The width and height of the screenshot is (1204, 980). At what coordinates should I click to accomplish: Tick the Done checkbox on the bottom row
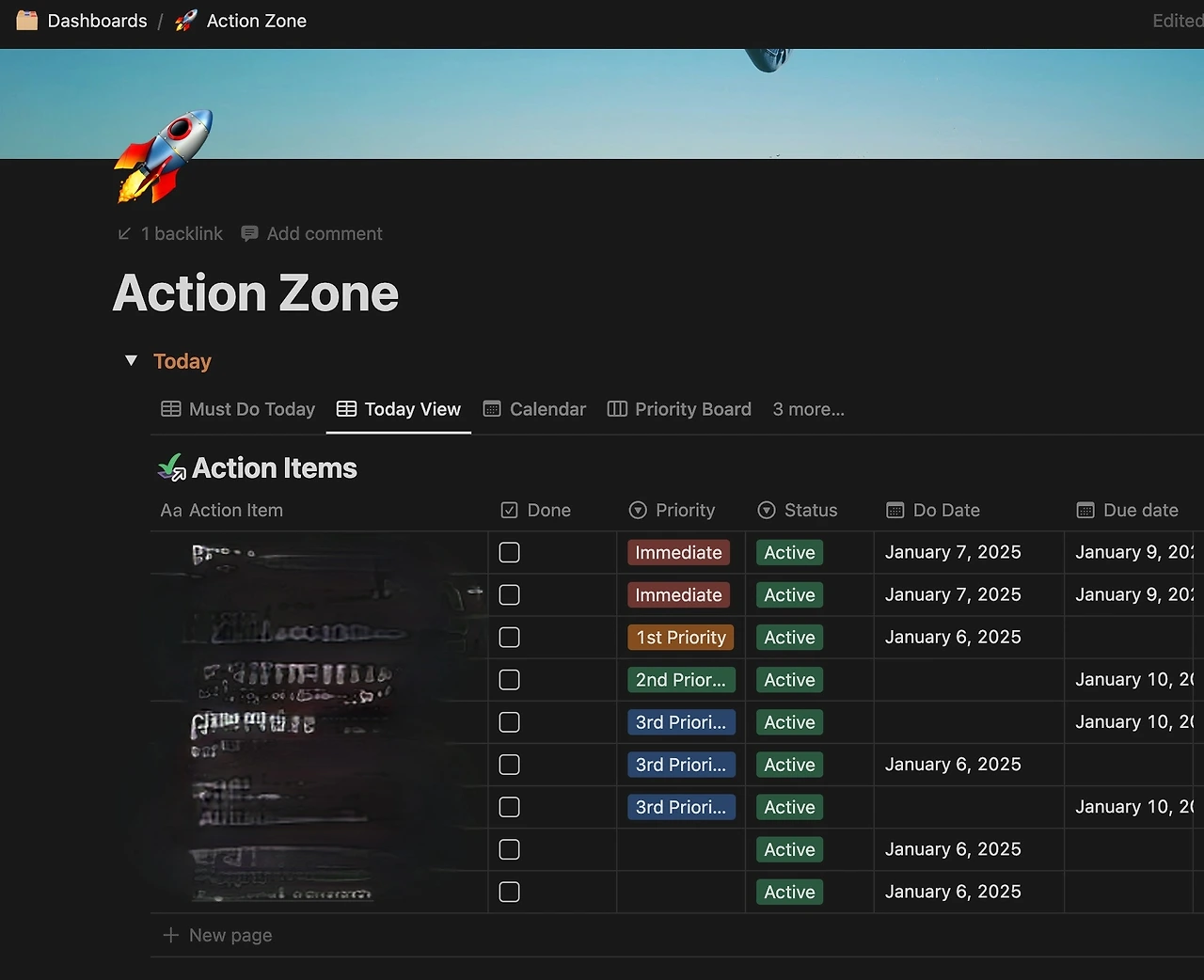[x=509, y=892]
